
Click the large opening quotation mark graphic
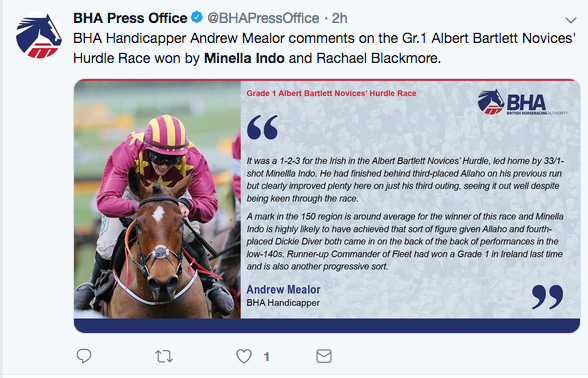pyautogui.click(x=262, y=127)
